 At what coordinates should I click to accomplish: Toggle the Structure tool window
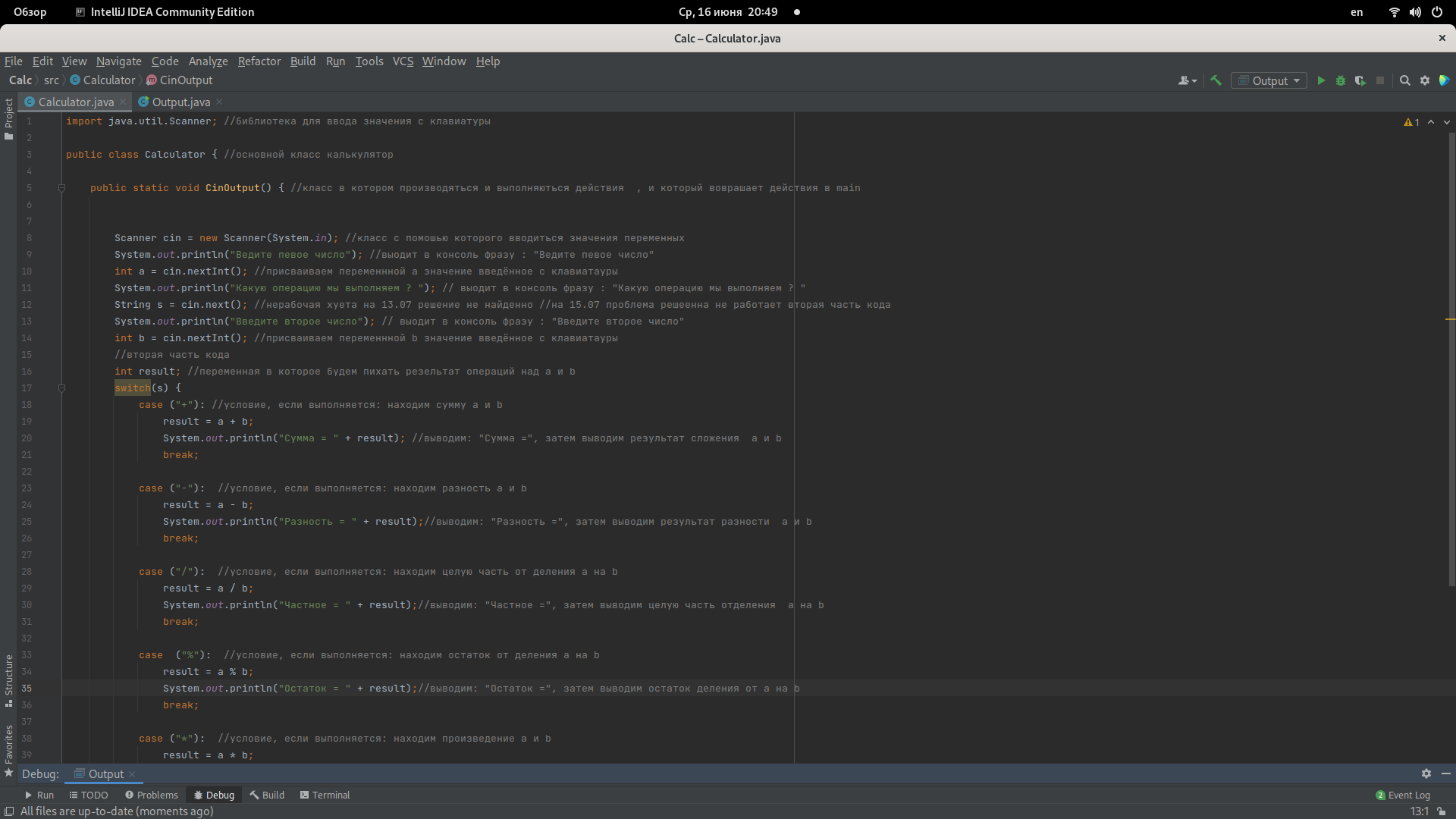[8, 679]
